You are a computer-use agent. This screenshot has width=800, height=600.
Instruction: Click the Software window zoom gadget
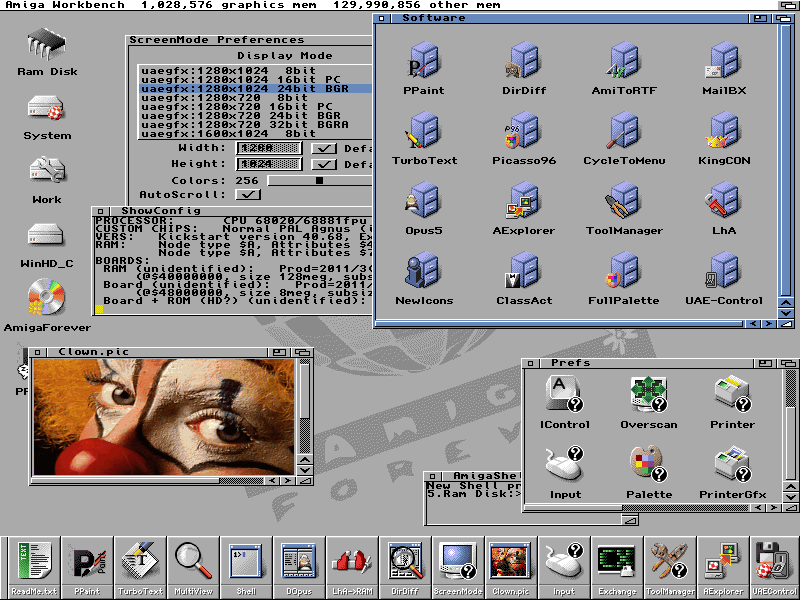760,18
